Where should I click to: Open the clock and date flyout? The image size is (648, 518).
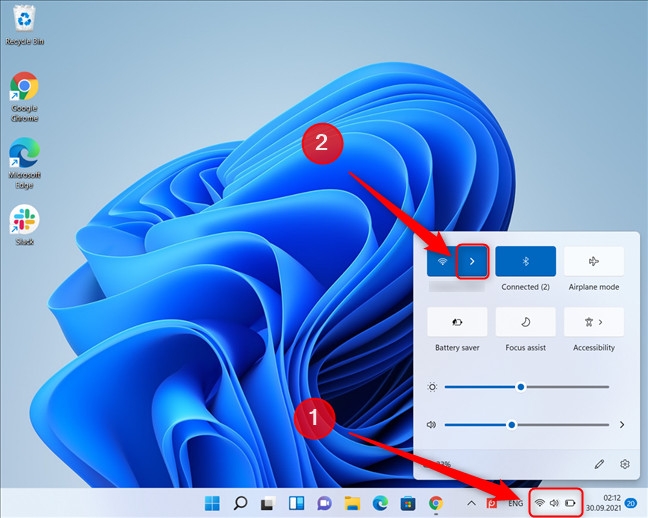coord(603,503)
